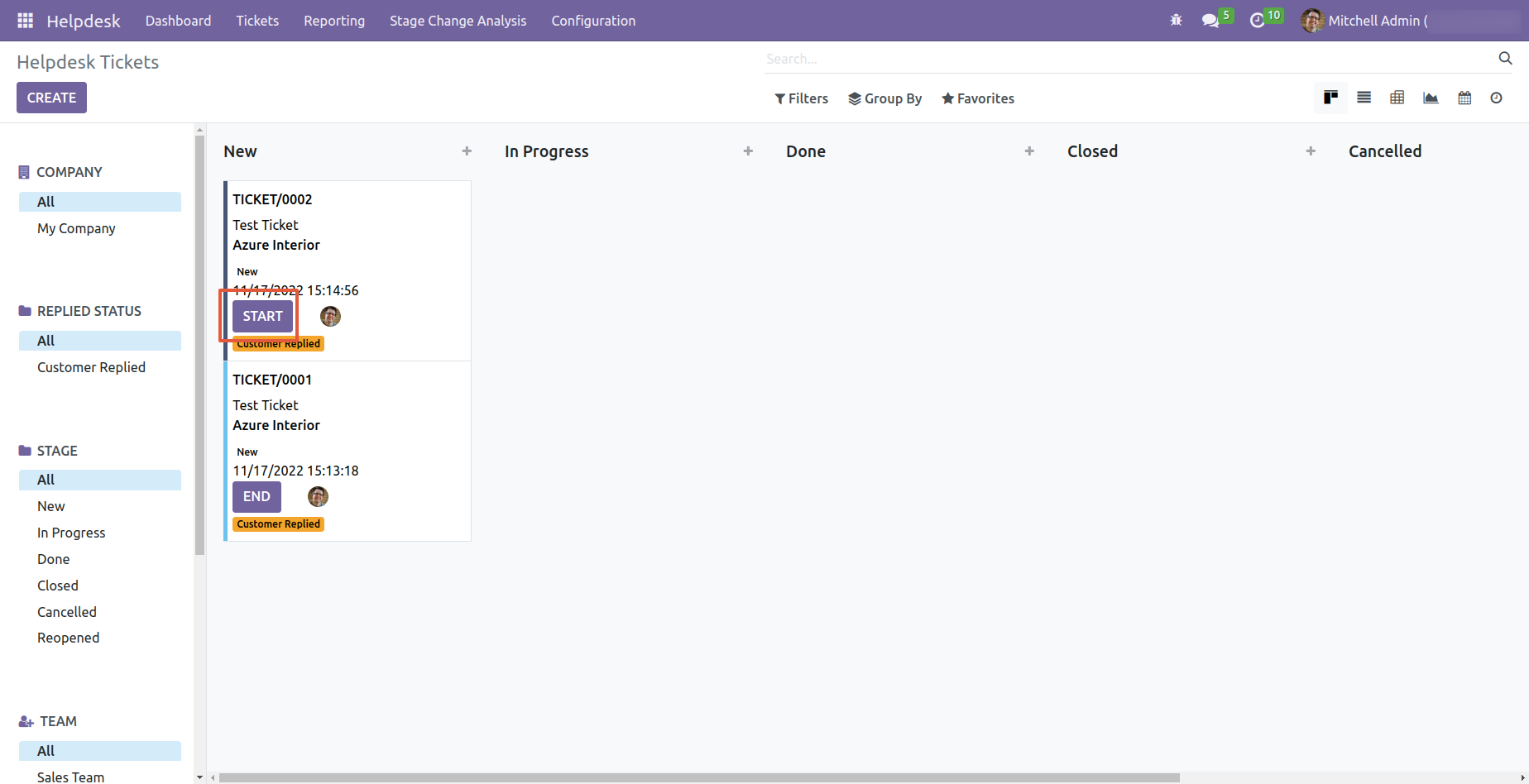Add card with plus in In Progress column
1529x784 pixels.
[748, 151]
